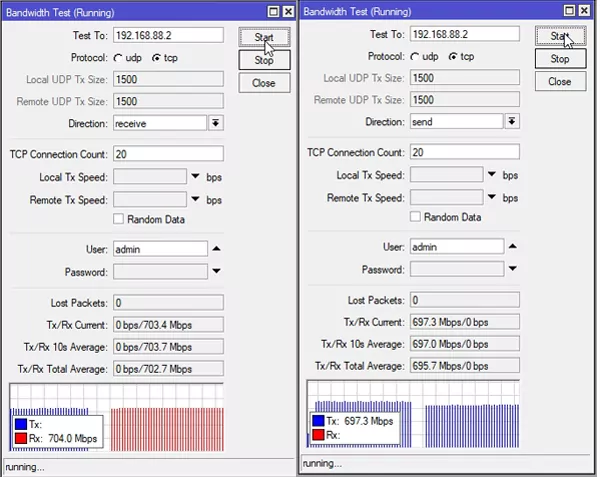Click the Test To address field in left window

point(166,35)
